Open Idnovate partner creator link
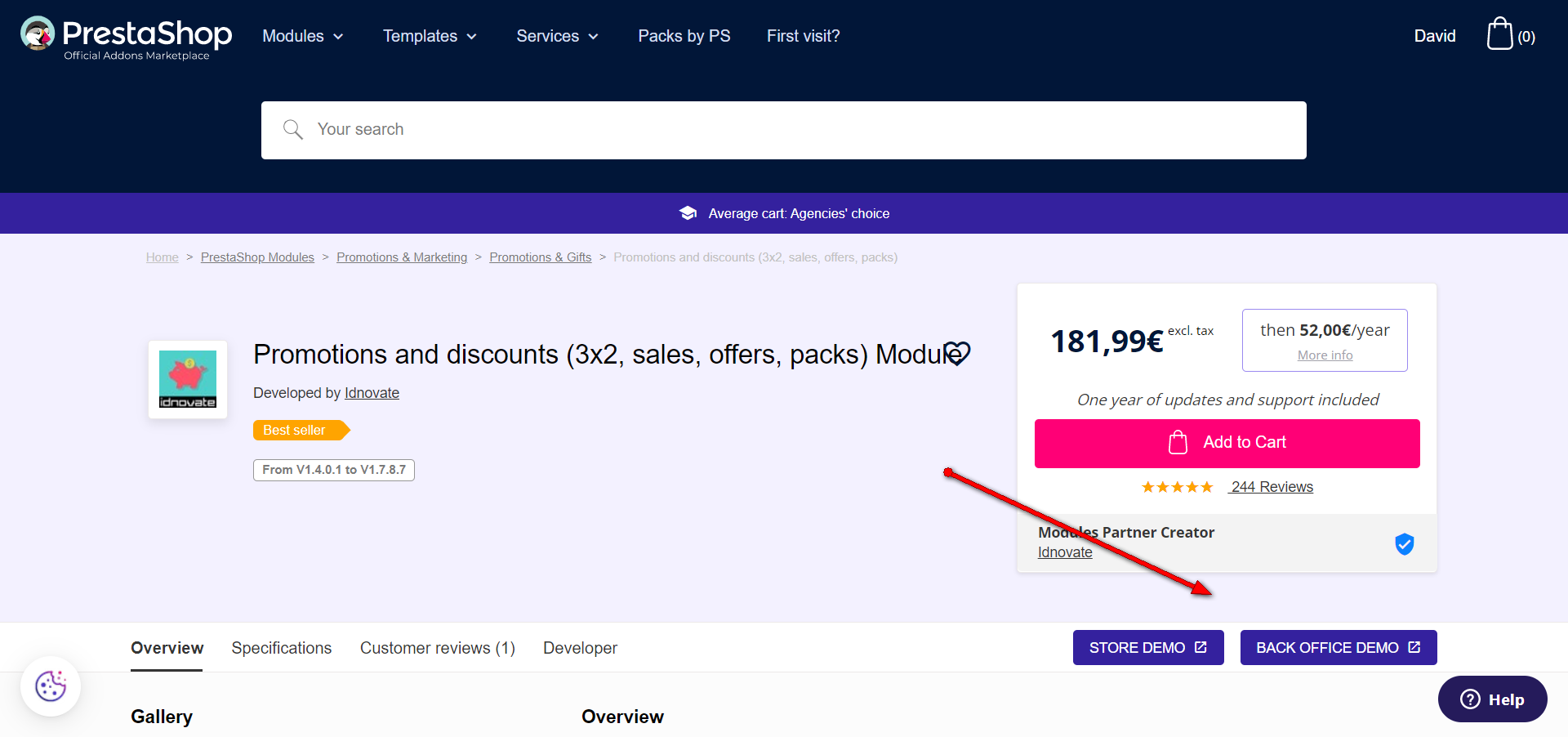This screenshot has height=737, width=1568. coord(1065,552)
